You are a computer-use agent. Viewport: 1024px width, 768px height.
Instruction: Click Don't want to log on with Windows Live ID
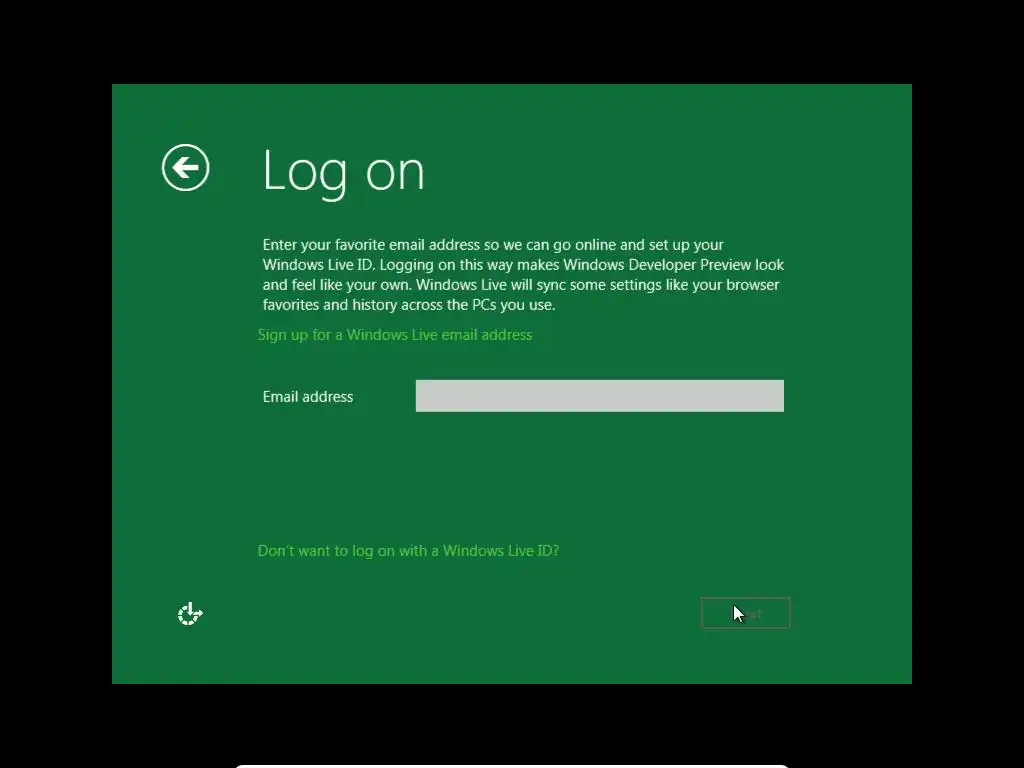tap(408, 551)
